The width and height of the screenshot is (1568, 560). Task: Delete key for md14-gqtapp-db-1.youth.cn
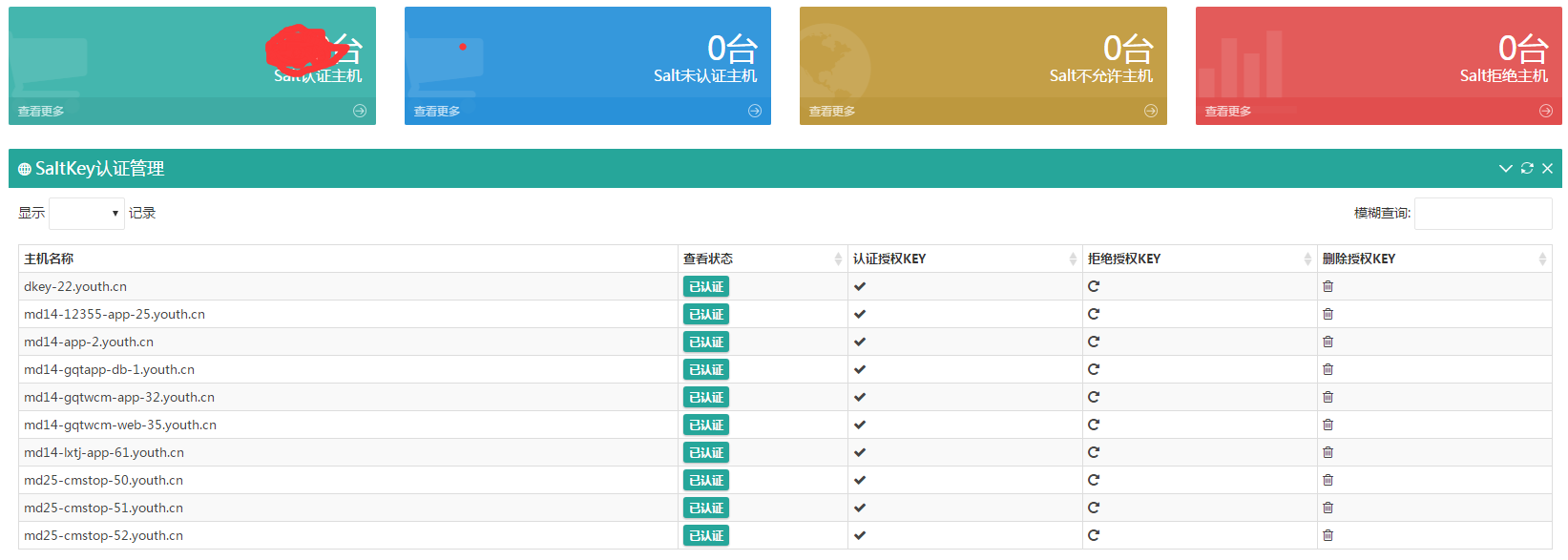click(1328, 369)
